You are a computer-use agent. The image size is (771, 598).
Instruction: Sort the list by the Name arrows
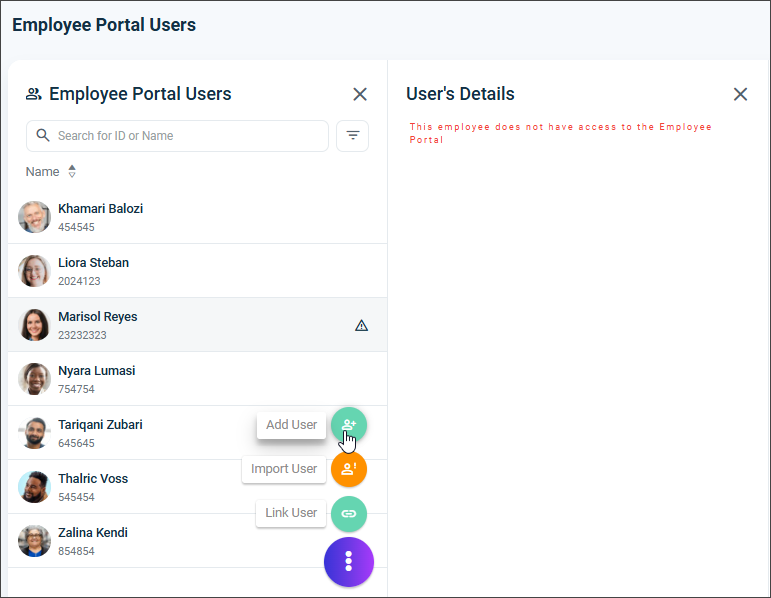[x=72, y=172]
